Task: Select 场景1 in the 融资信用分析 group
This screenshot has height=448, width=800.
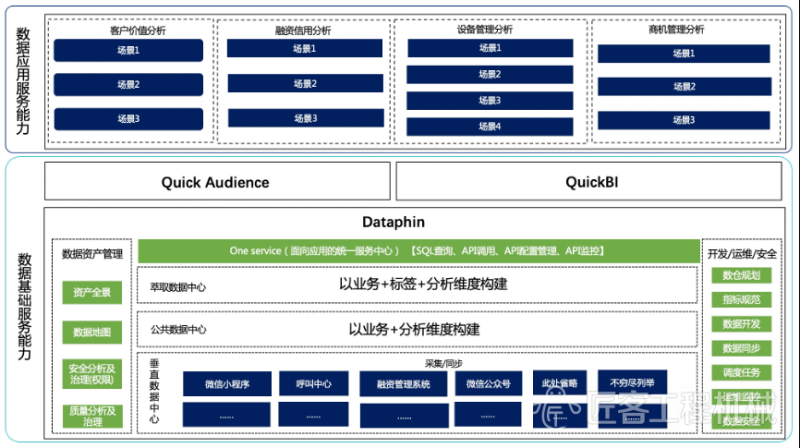Action: pyautogui.click(x=305, y=48)
